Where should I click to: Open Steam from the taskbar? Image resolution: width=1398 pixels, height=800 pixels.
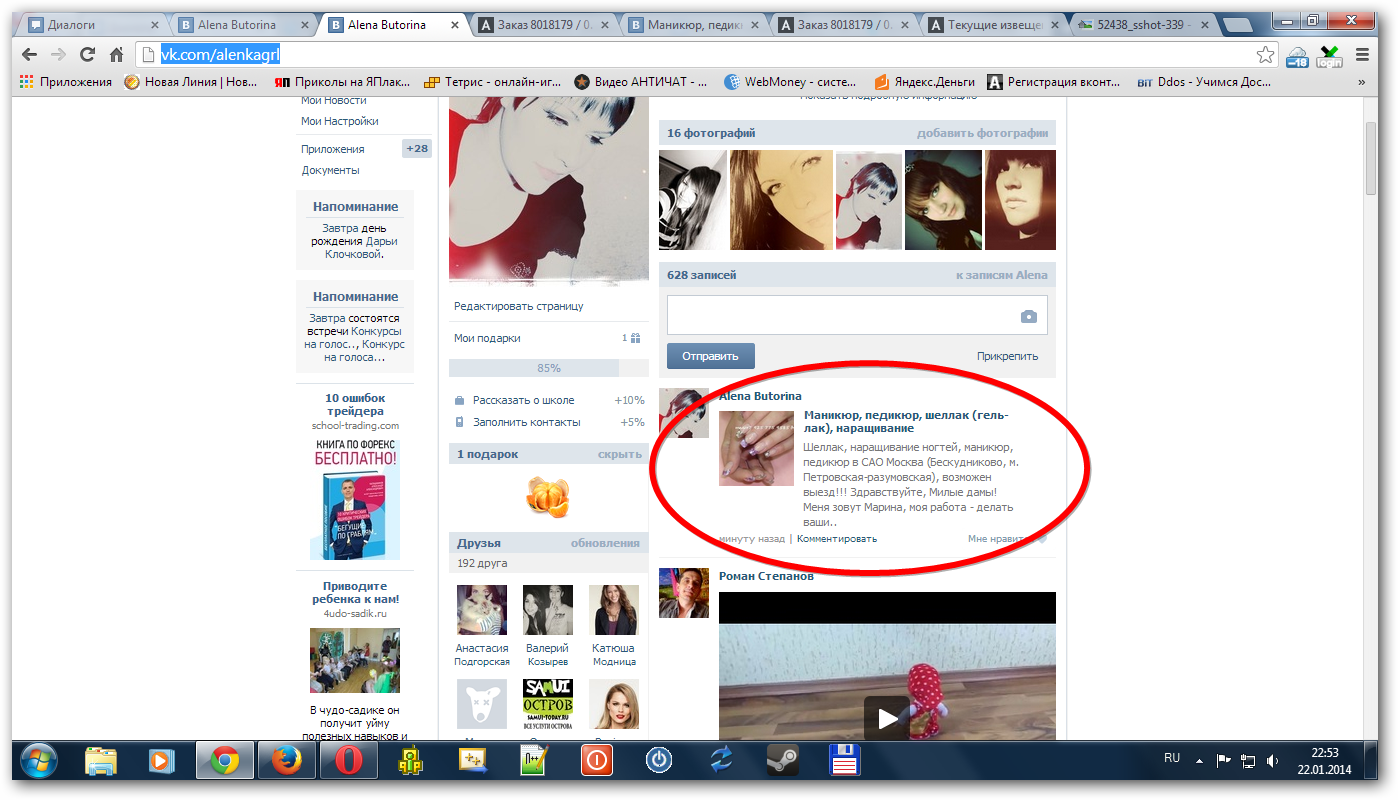781,761
